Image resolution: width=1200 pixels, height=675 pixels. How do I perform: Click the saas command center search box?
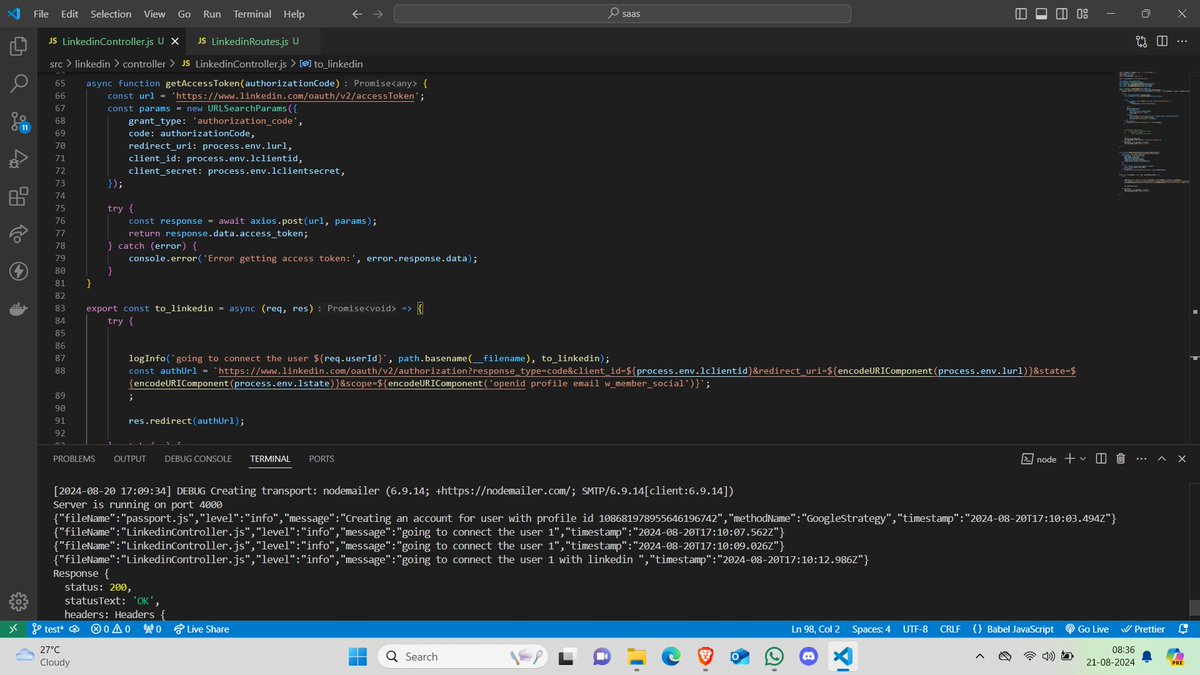click(622, 14)
